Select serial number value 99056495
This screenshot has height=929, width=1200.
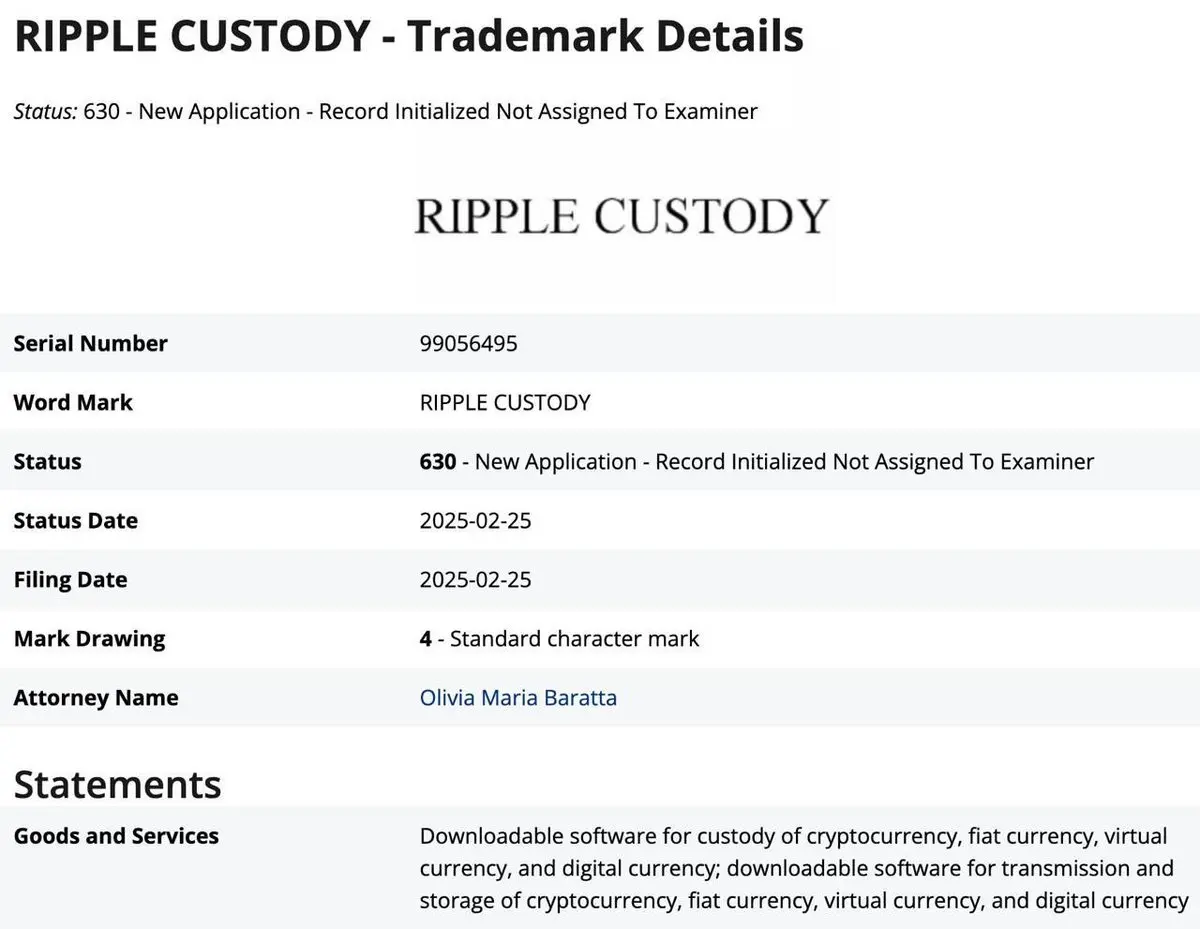coord(469,343)
